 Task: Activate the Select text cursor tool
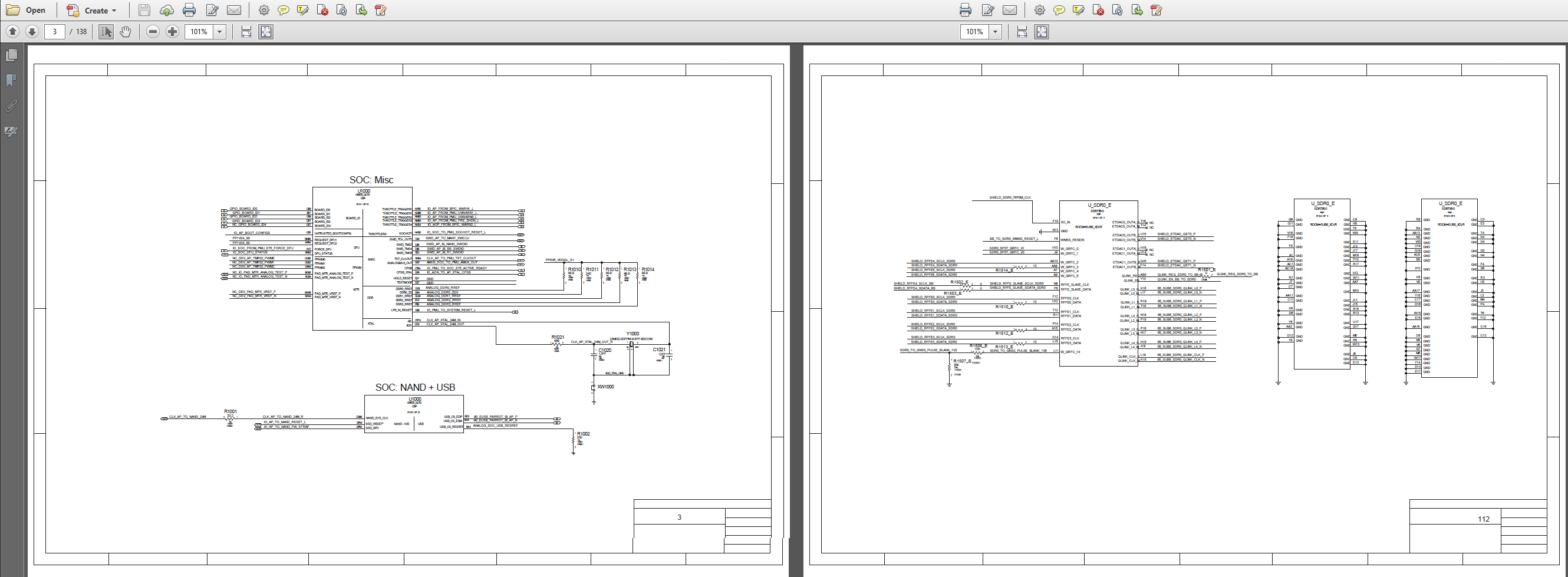click(106, 32)
